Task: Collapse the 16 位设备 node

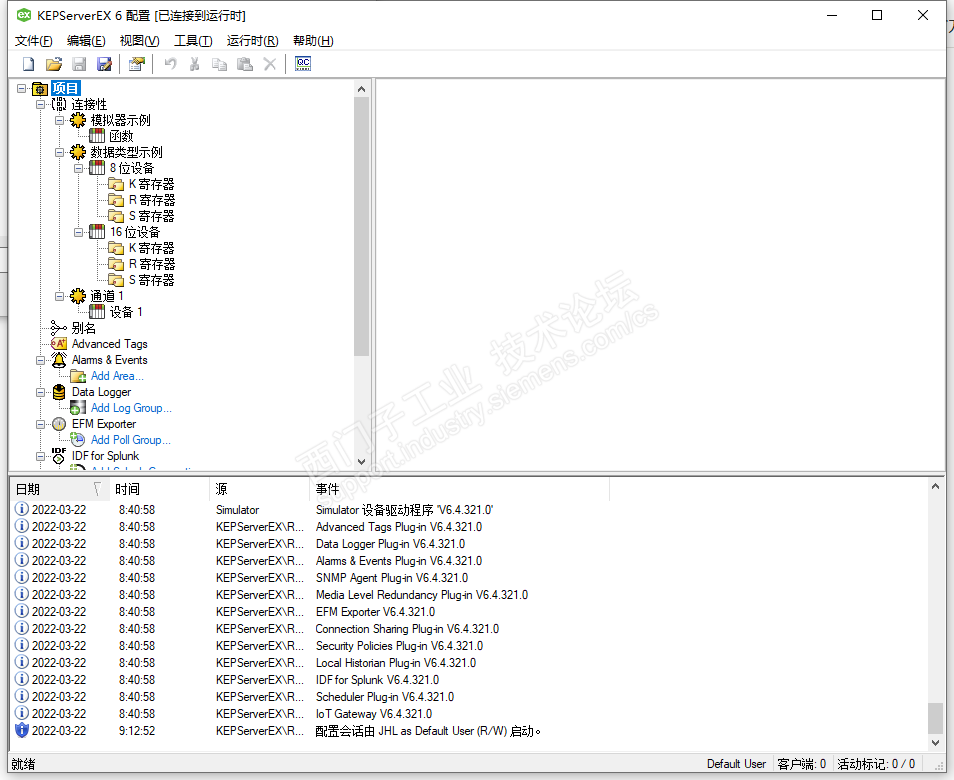Action: [78, 232]
